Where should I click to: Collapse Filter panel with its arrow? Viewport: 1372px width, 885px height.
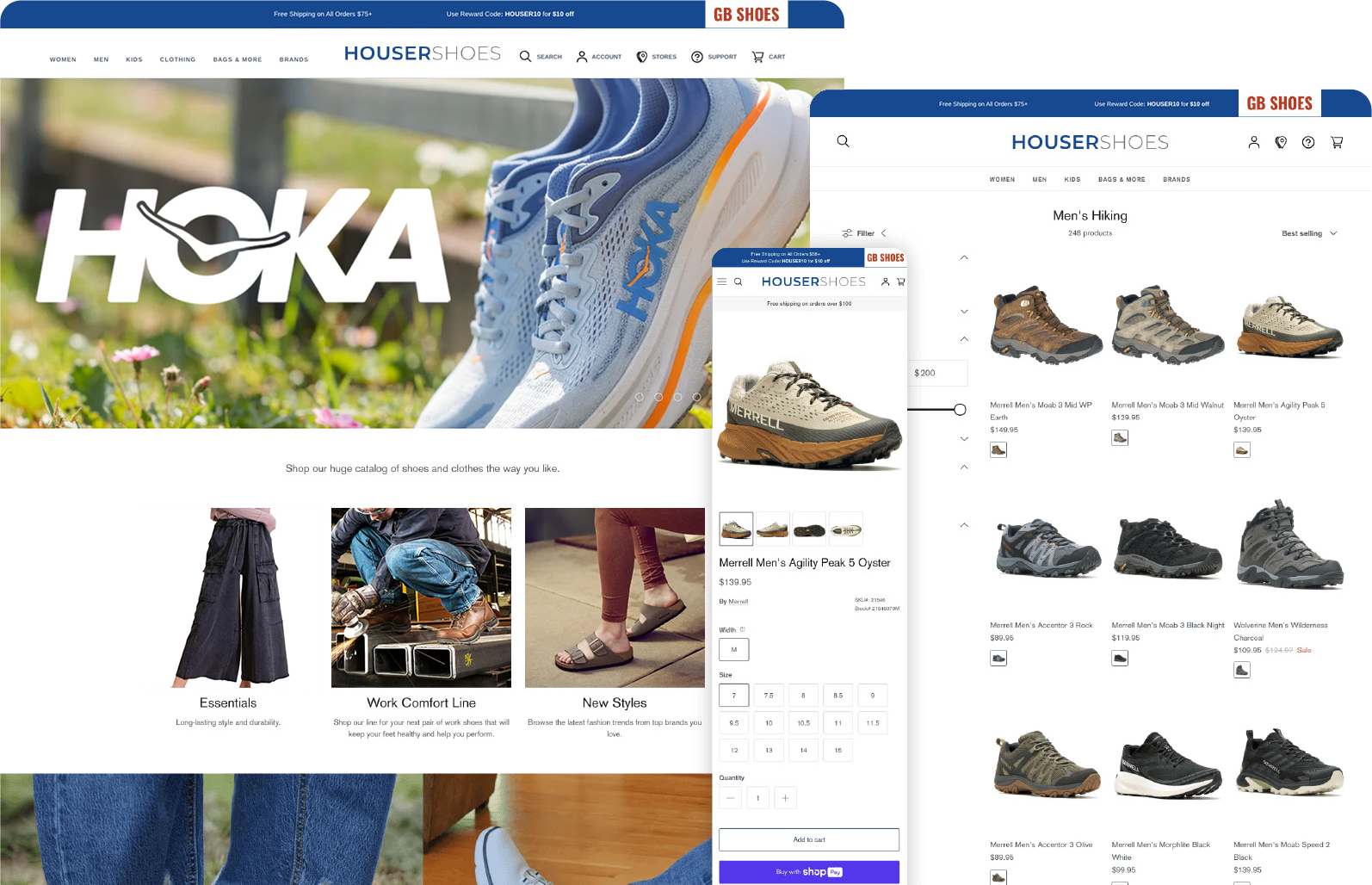[x=884, y=233]
